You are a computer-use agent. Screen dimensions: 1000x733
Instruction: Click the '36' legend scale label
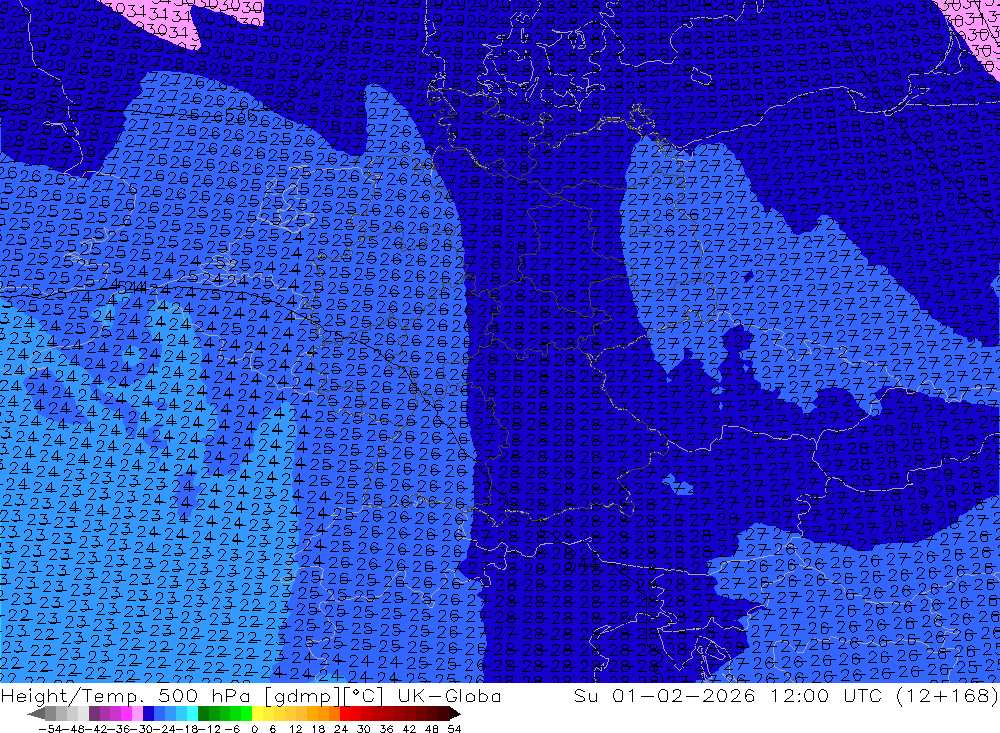point(386,729)
